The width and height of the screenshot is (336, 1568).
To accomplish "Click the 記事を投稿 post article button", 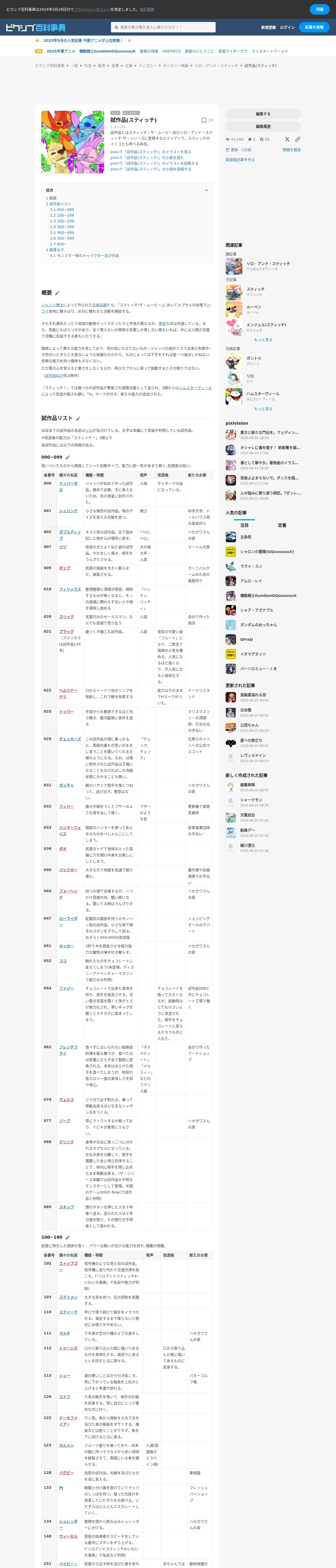I will [x=315, y=27].
